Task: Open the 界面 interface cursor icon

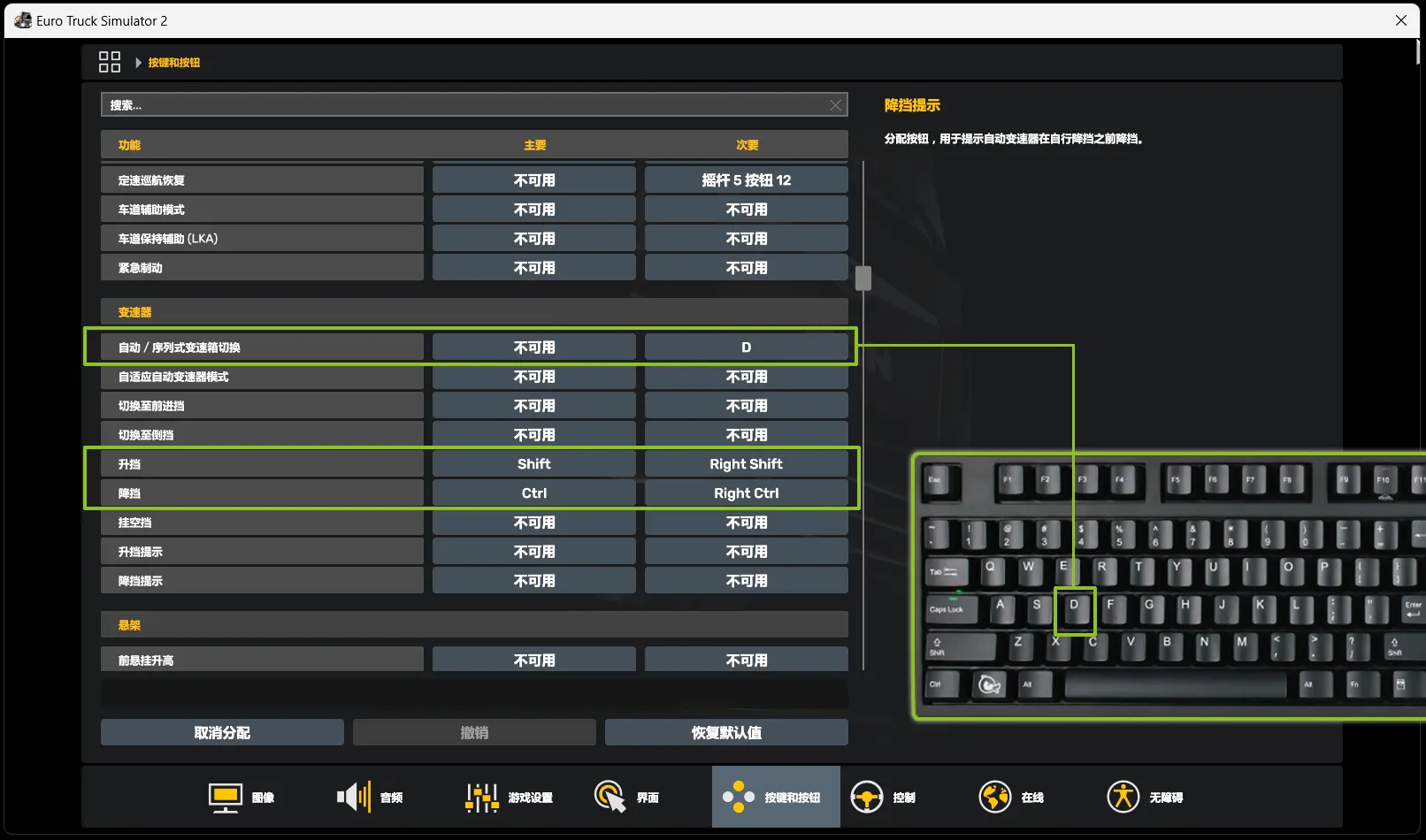Action: [610, 798]
